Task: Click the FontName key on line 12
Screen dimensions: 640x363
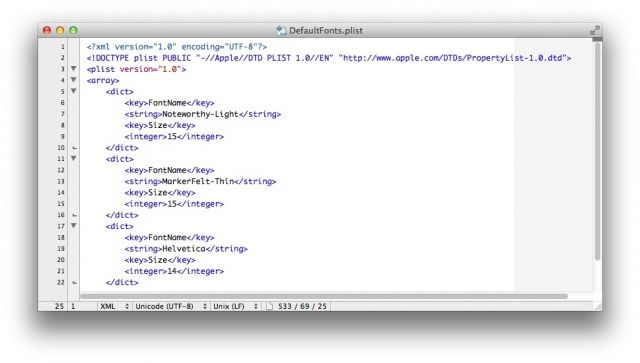Action: pos(169,170)
